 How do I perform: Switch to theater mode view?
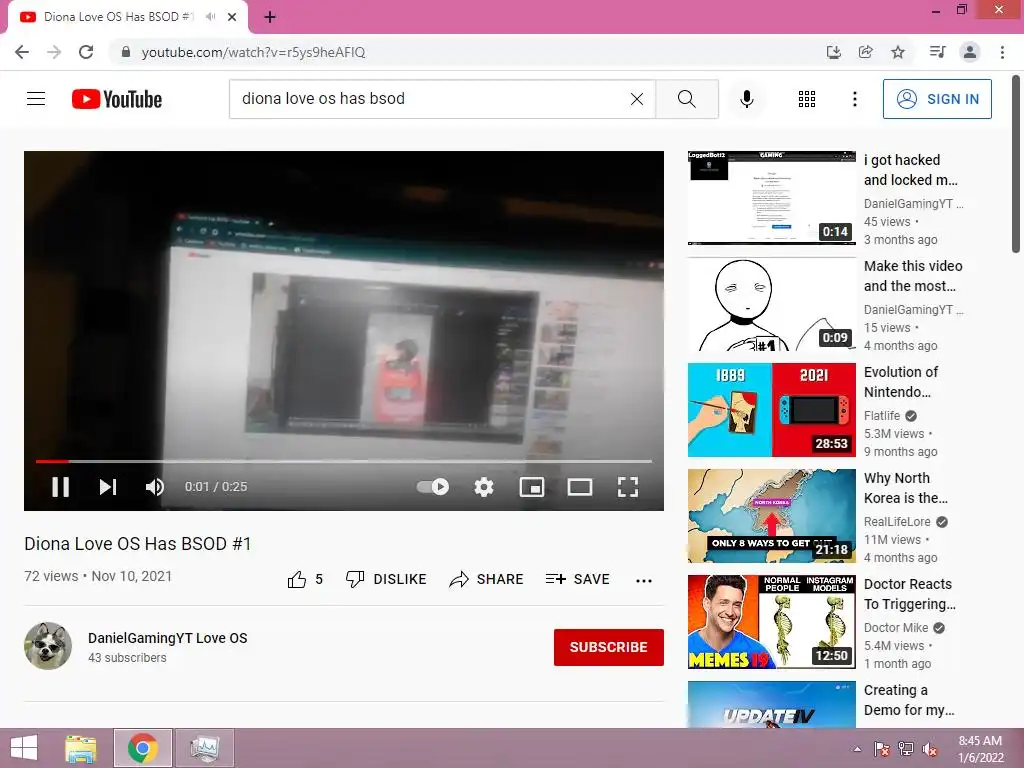point(580,487)
